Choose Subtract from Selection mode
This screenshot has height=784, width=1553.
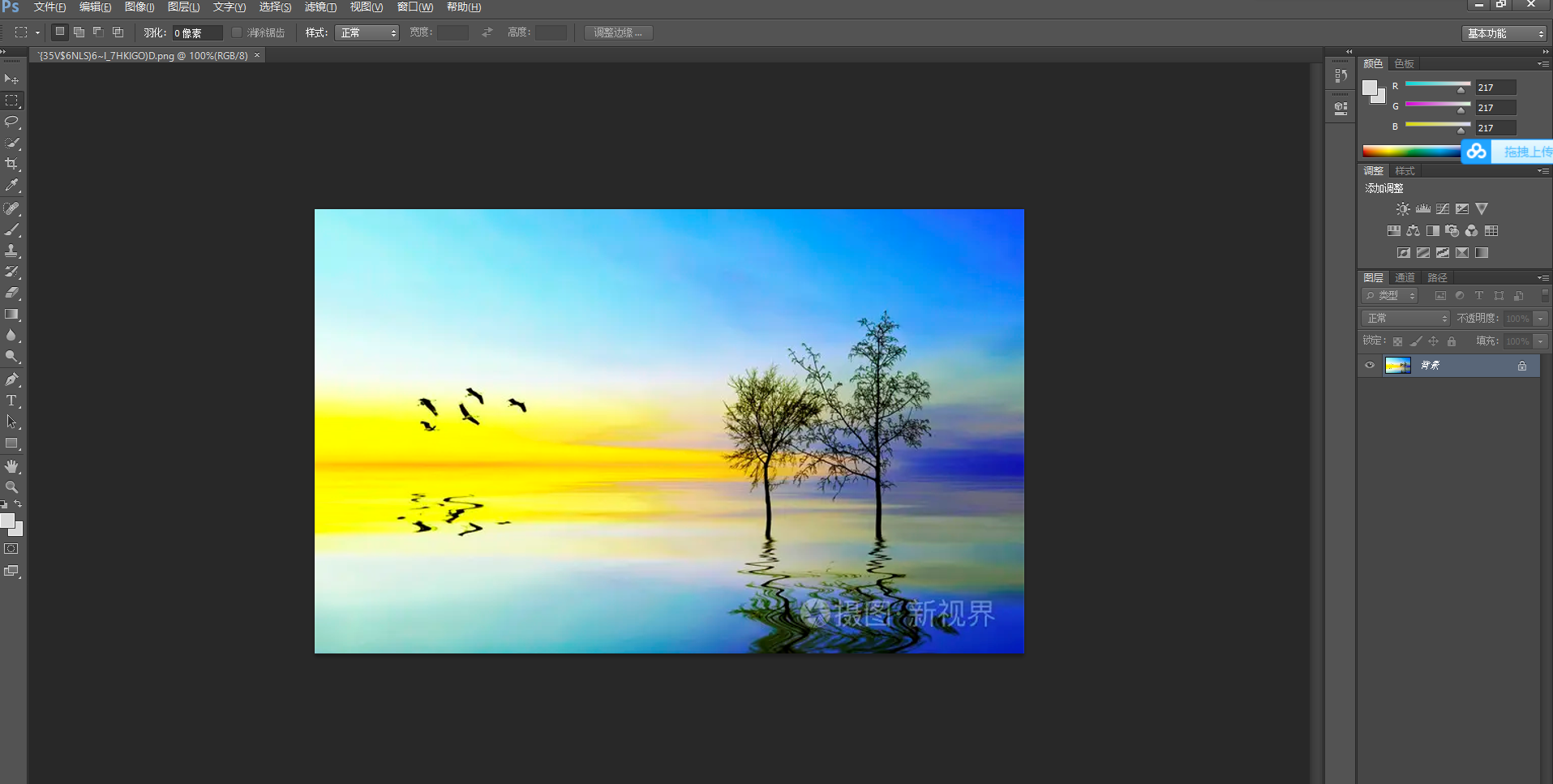coord(98,32)
